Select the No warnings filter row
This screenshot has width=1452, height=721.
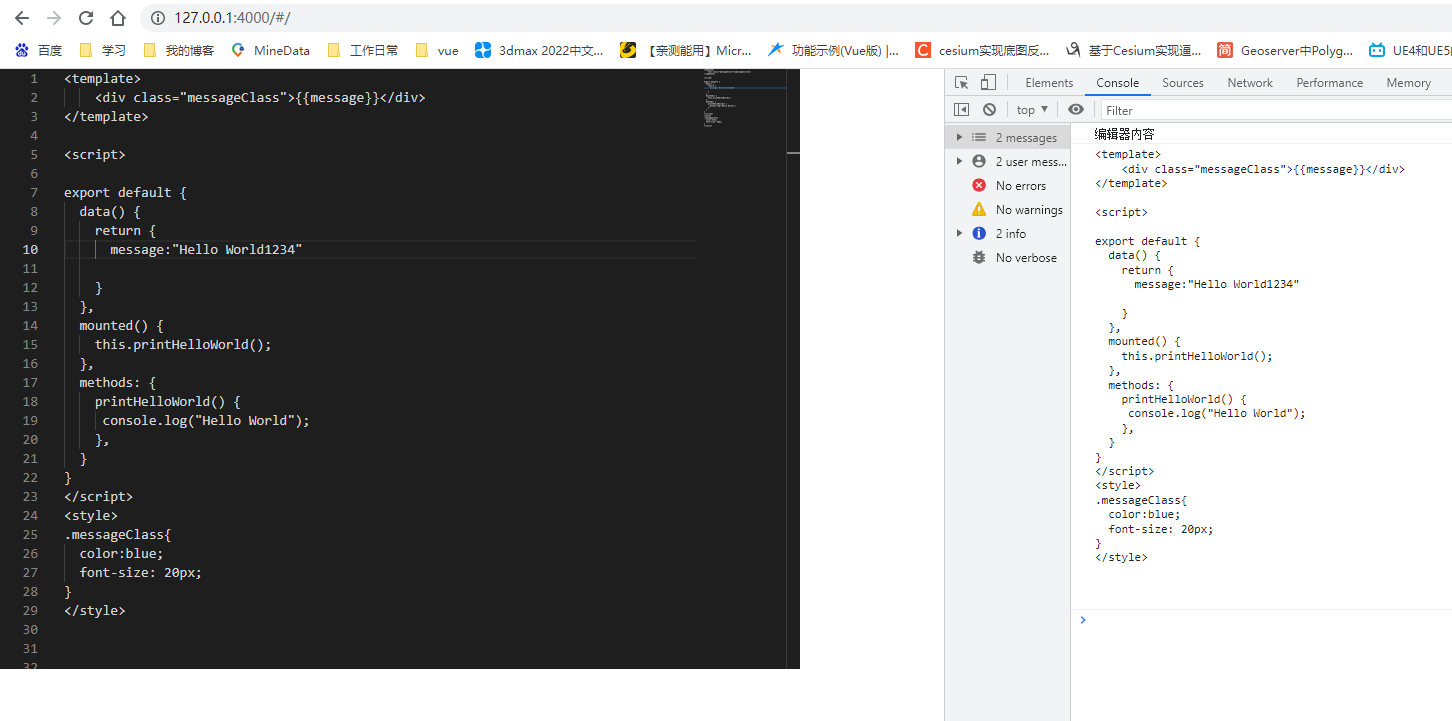[1008, 209]
